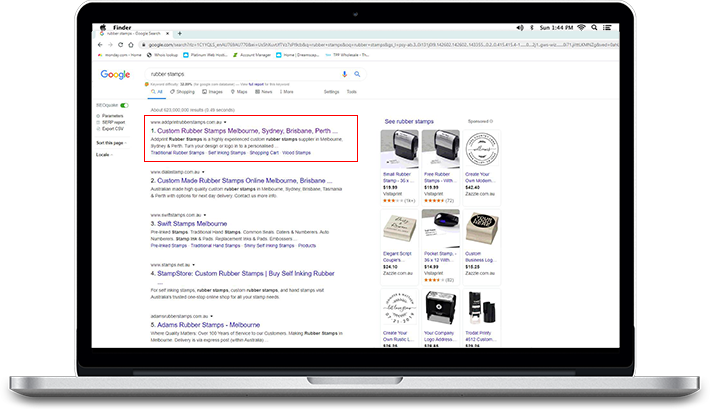Open the Traditional Hand Stamps sitelink
Image resolution: width=710 pixels, height=410 pixels.
pyautogui.click(x=216, y=246)
